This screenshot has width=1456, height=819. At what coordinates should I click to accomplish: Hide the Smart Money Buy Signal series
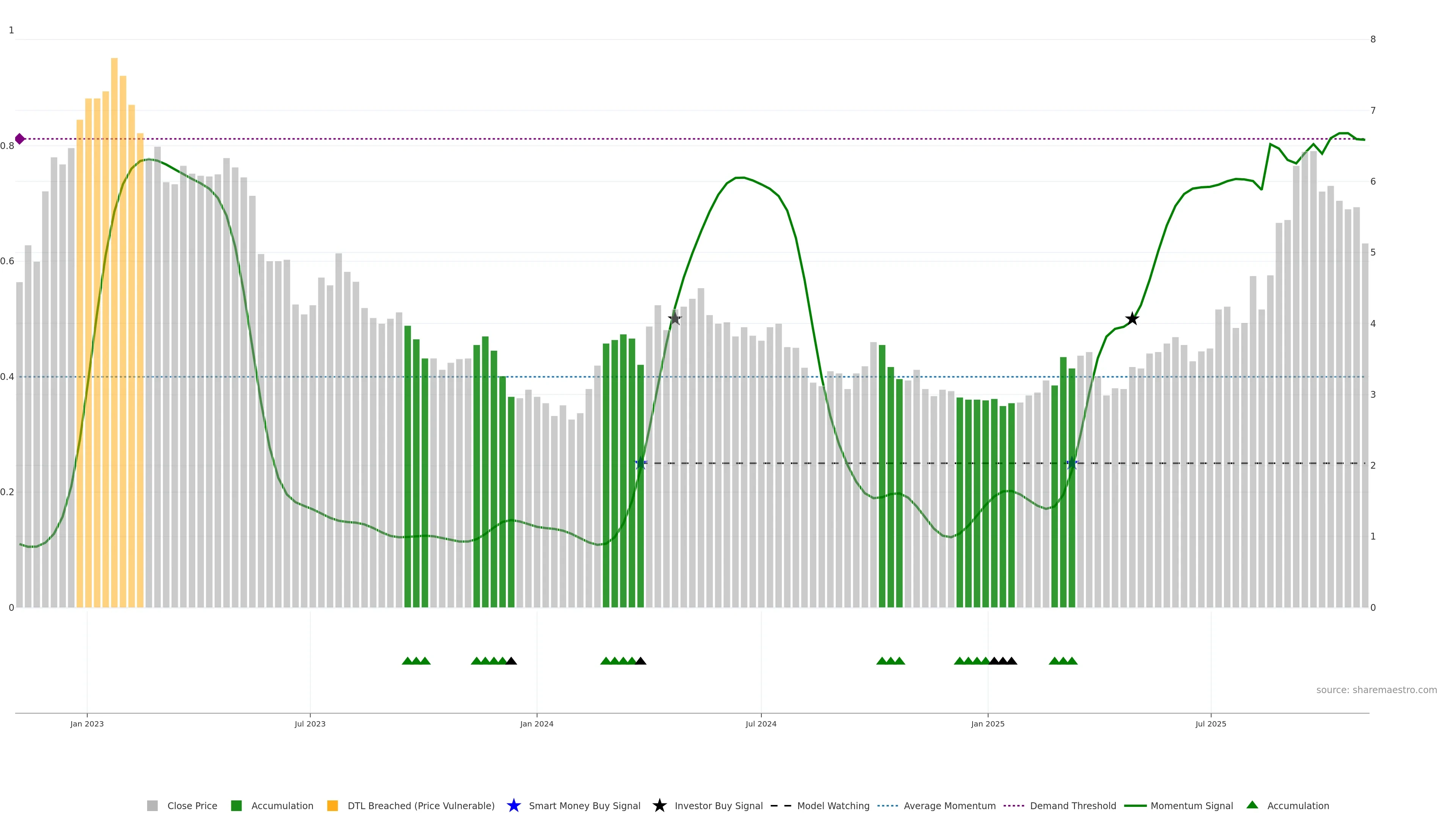584,806
